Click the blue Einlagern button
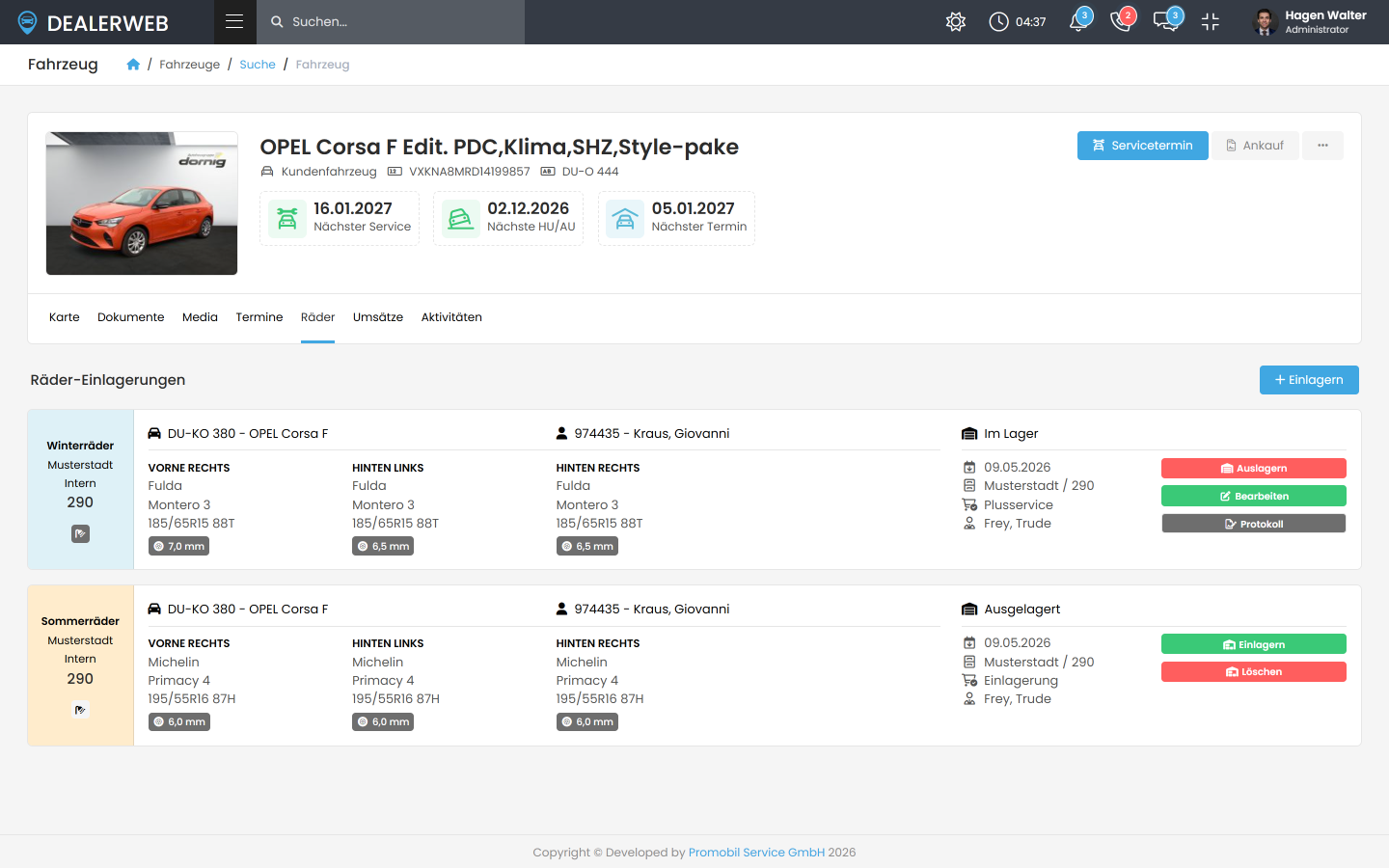The height and width of the screenshot is (868, 1389). click(x=1309, y=380)
